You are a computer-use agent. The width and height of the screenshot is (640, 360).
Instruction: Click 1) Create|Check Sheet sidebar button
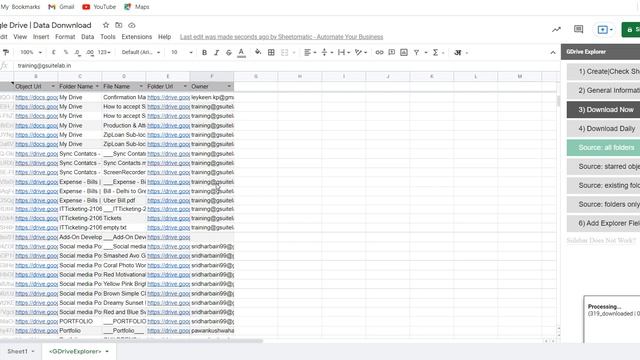[x=603, y=71]
